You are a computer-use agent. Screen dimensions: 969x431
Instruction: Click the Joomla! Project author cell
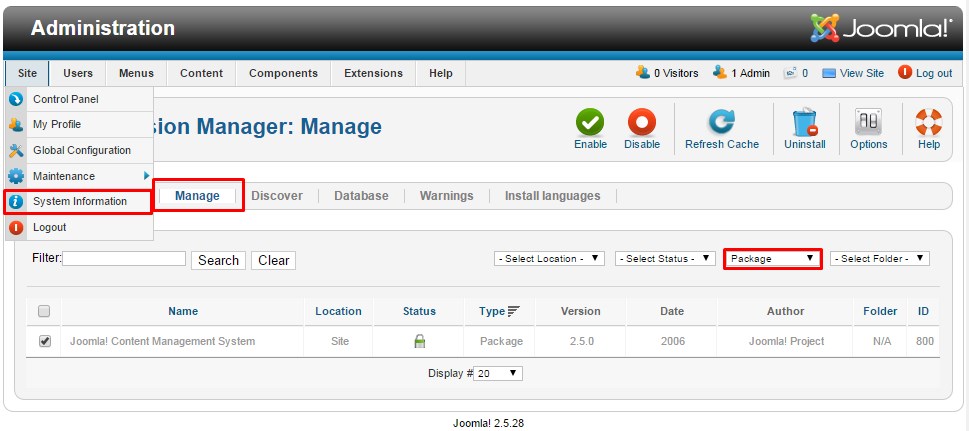pos(786,341)
